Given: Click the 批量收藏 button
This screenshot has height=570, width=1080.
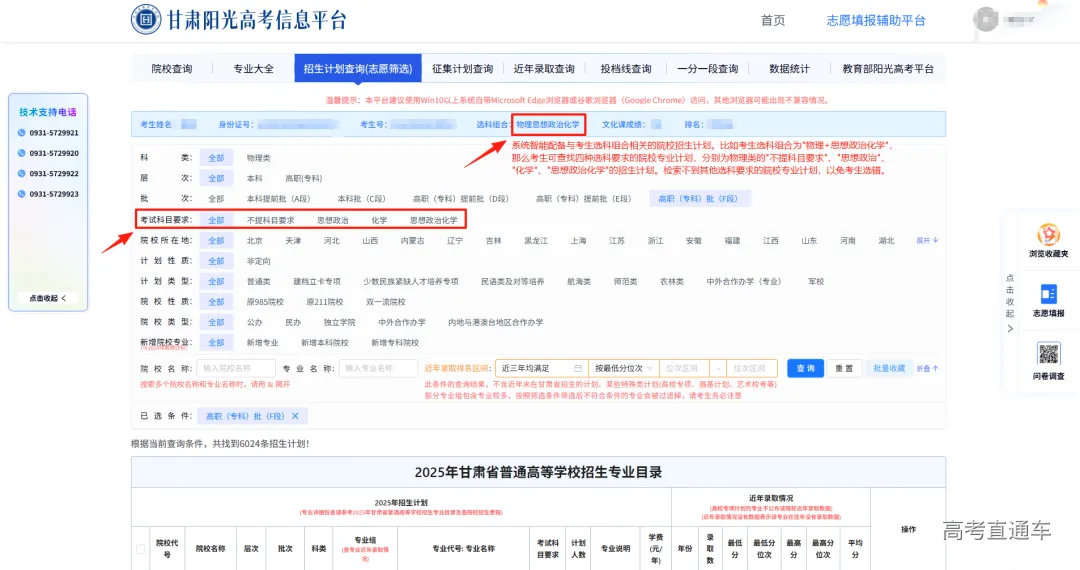Looking at the screenshot, I should coord(889,368).
